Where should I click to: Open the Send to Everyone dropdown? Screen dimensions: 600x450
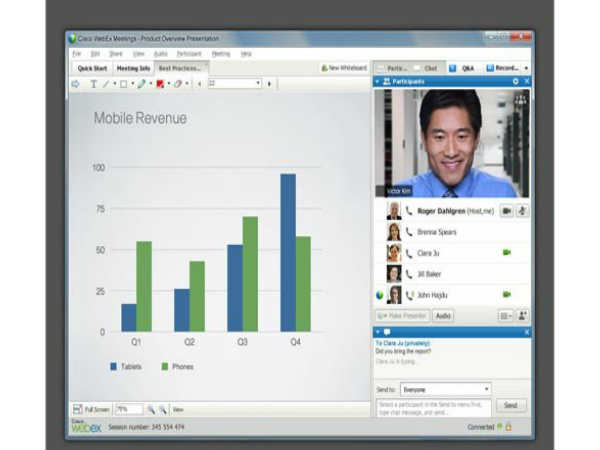(x=446, y=390)
